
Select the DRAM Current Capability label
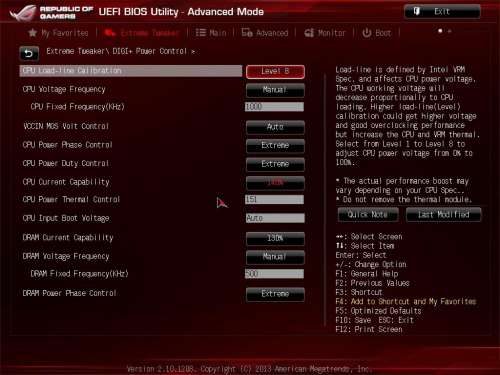pyautogui.click(x=68, y=238)
